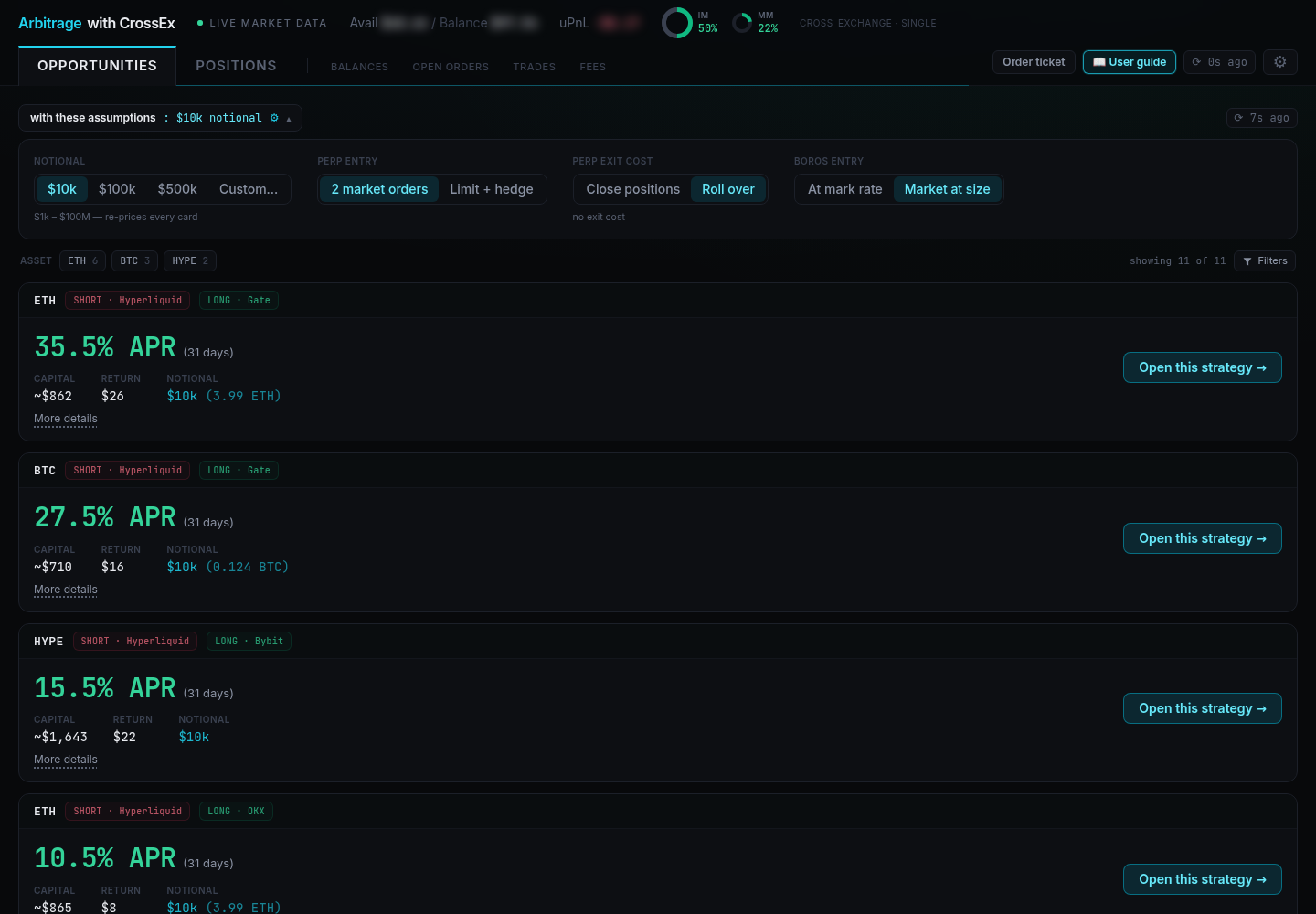Open the strategy for ETH 10.5% APR
Viewport: 1316px width, 914px height.
click(x=1203, y=879)
